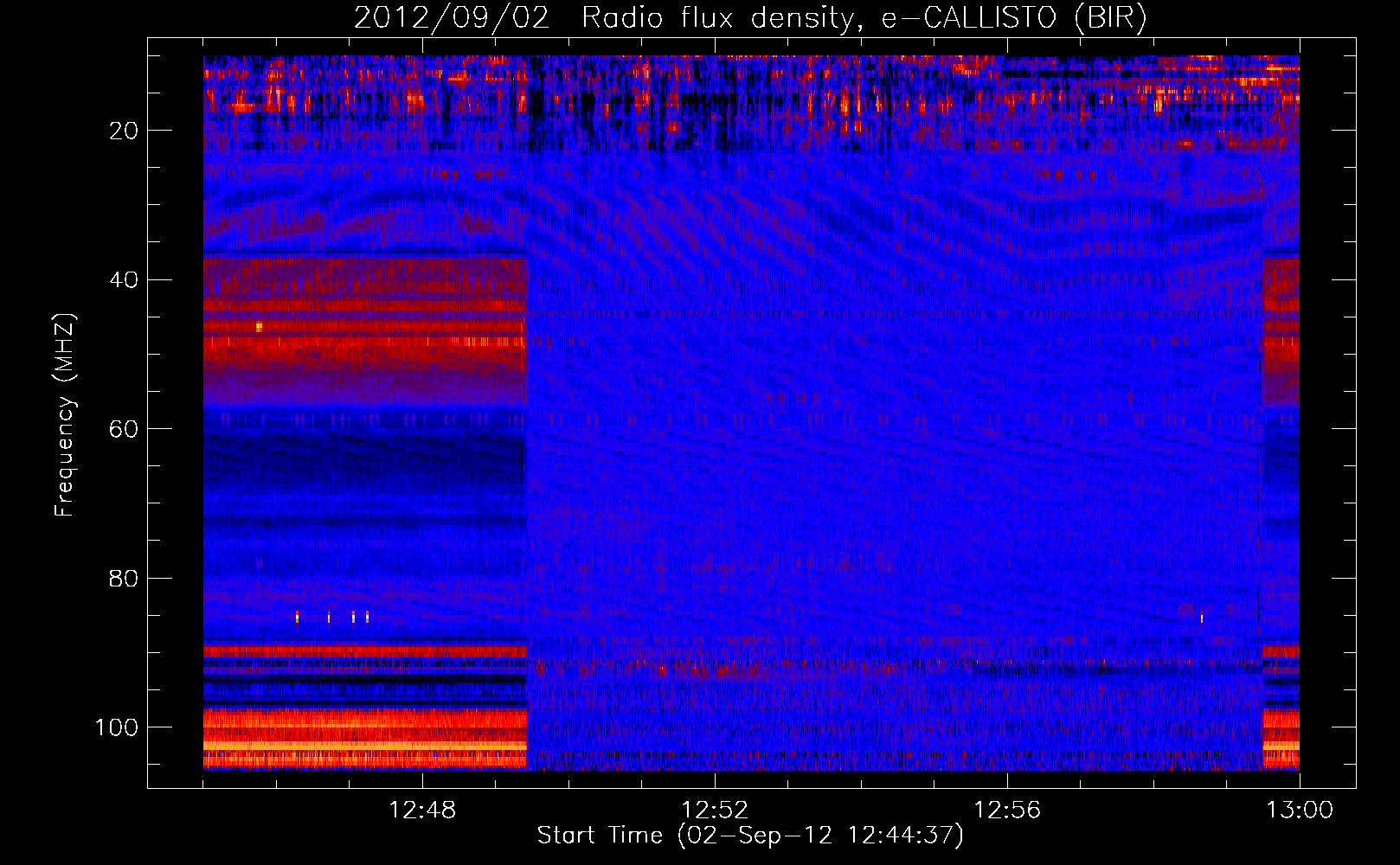Click the 12:48 time tick label
The height and width of the screenshot is (865, 1400).
pyautogui.click(x=422, y=811)
